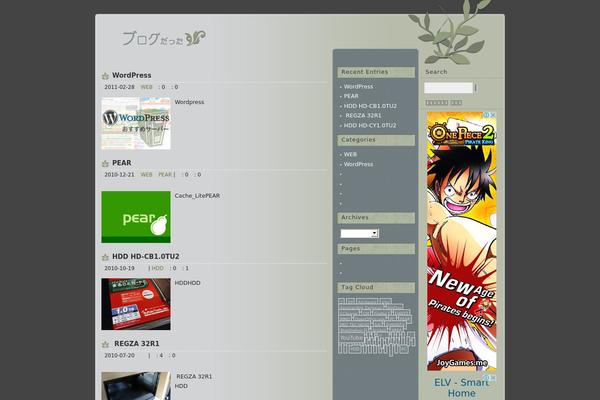This screenshot has height=400, width=600.
Task: Click the Archives heading
Action: coord(355,217)
